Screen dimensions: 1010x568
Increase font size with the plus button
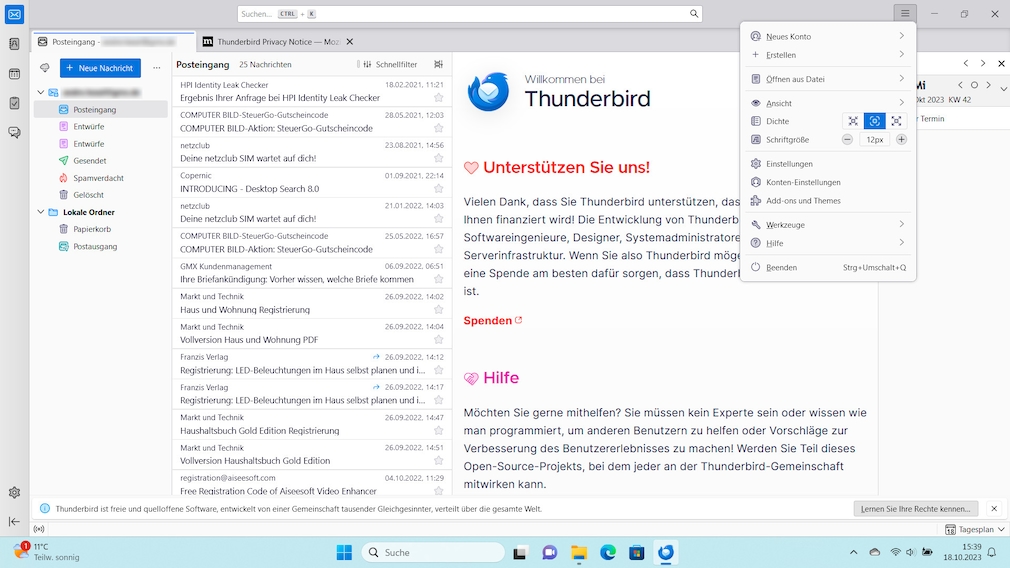[901, 140]
